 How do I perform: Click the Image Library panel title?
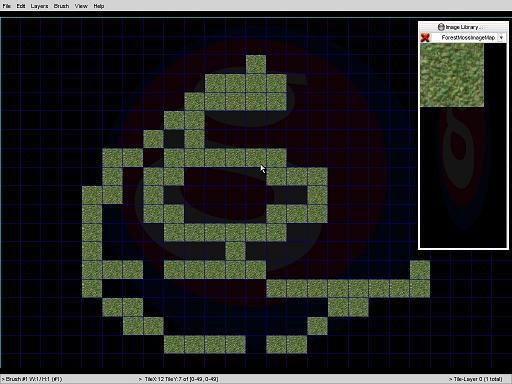(463, 27)
